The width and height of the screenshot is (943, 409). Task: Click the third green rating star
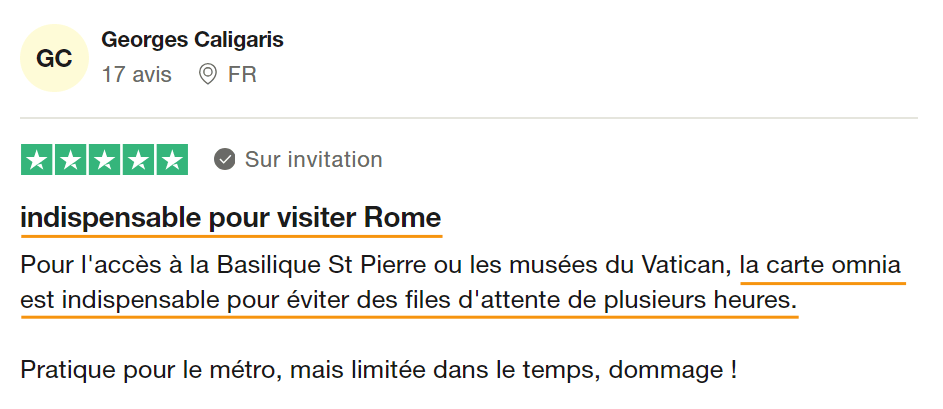pyautogui.click(x=105, y=160)
